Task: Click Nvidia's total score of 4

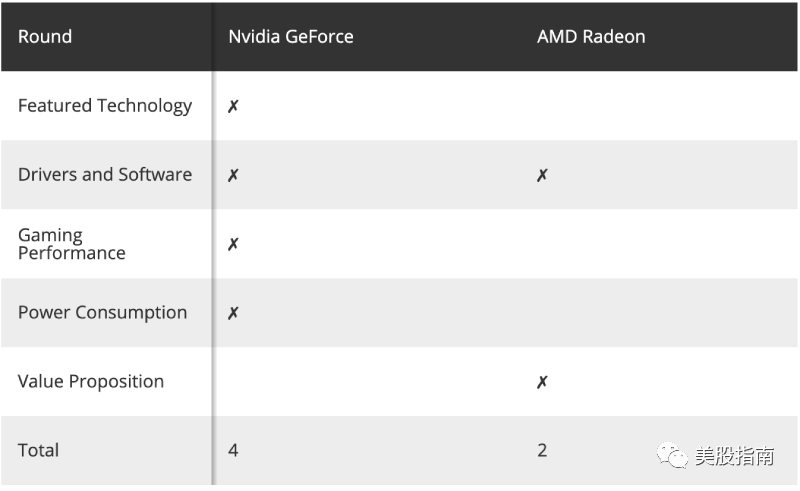Action: (x=233, y=451)
